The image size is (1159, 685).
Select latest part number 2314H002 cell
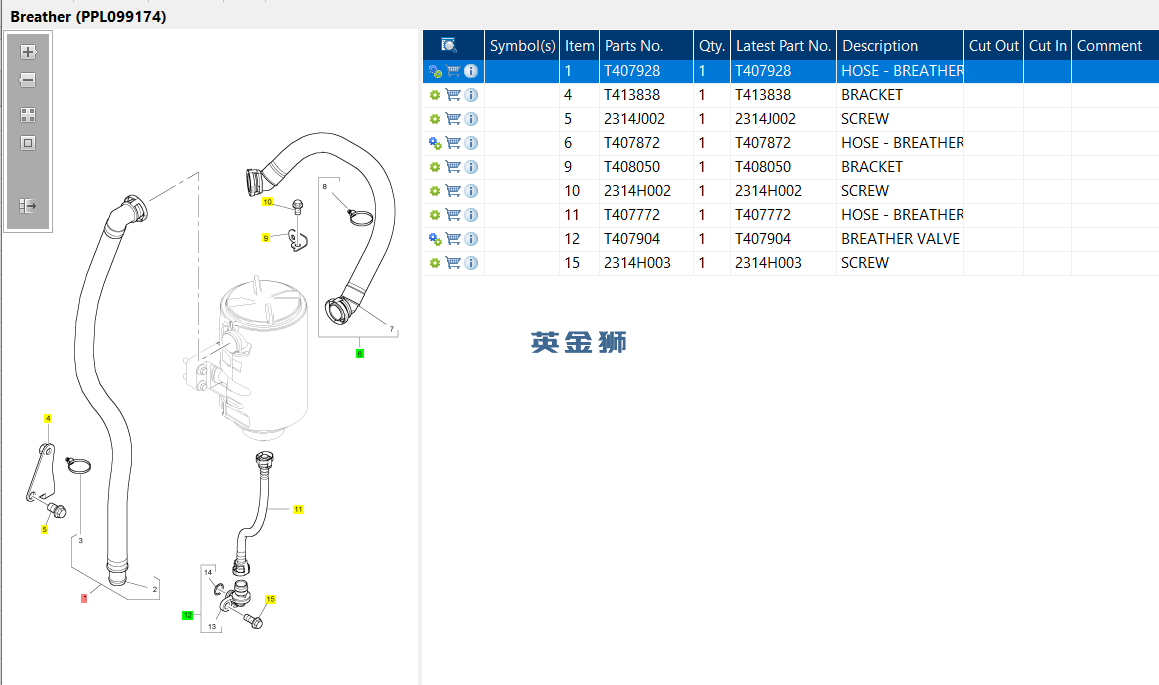click(784, 191)
